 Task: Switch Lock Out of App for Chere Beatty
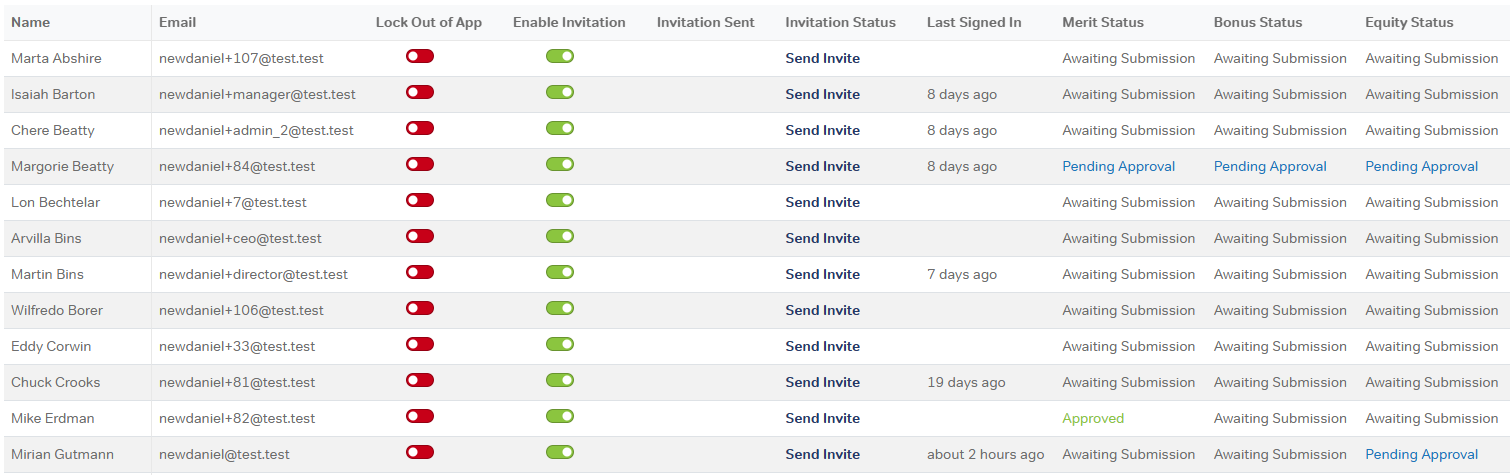click(420, 129)
